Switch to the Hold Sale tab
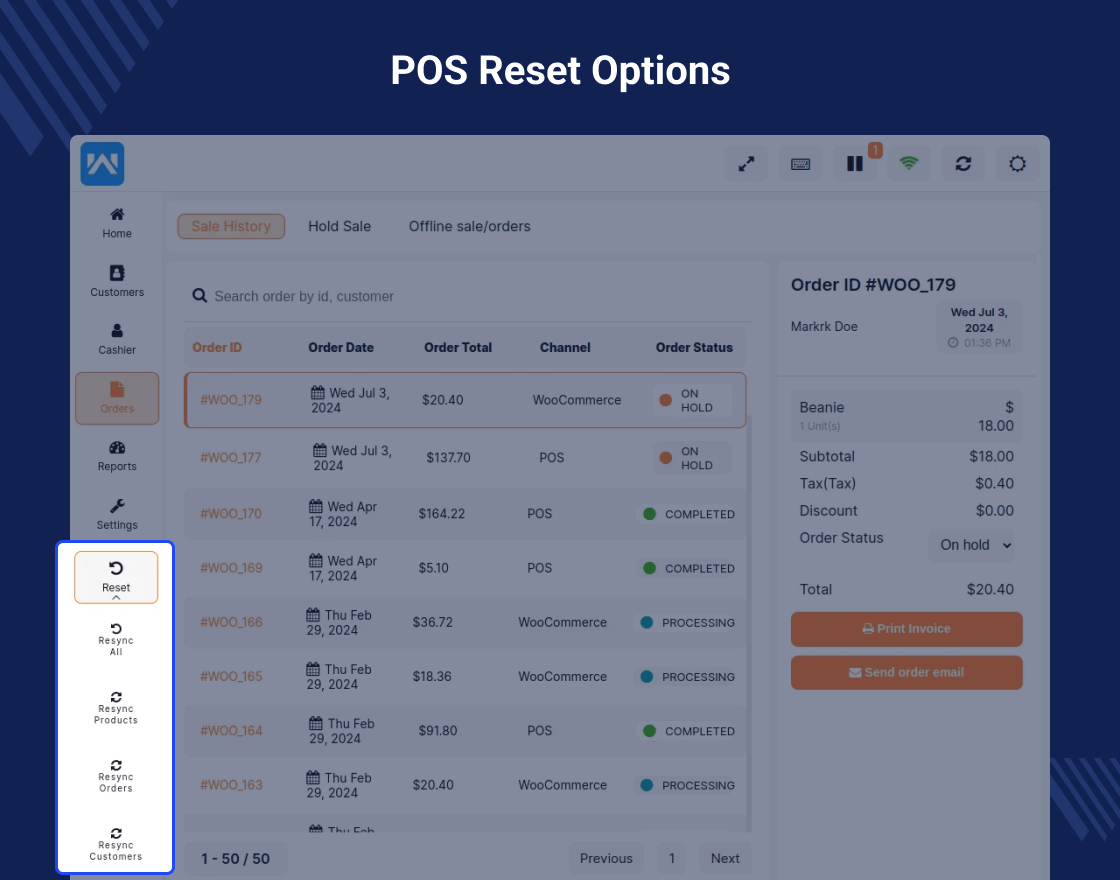Image resolution: width=1120 pixels, height=880 pixels. [x=339, y=226]
